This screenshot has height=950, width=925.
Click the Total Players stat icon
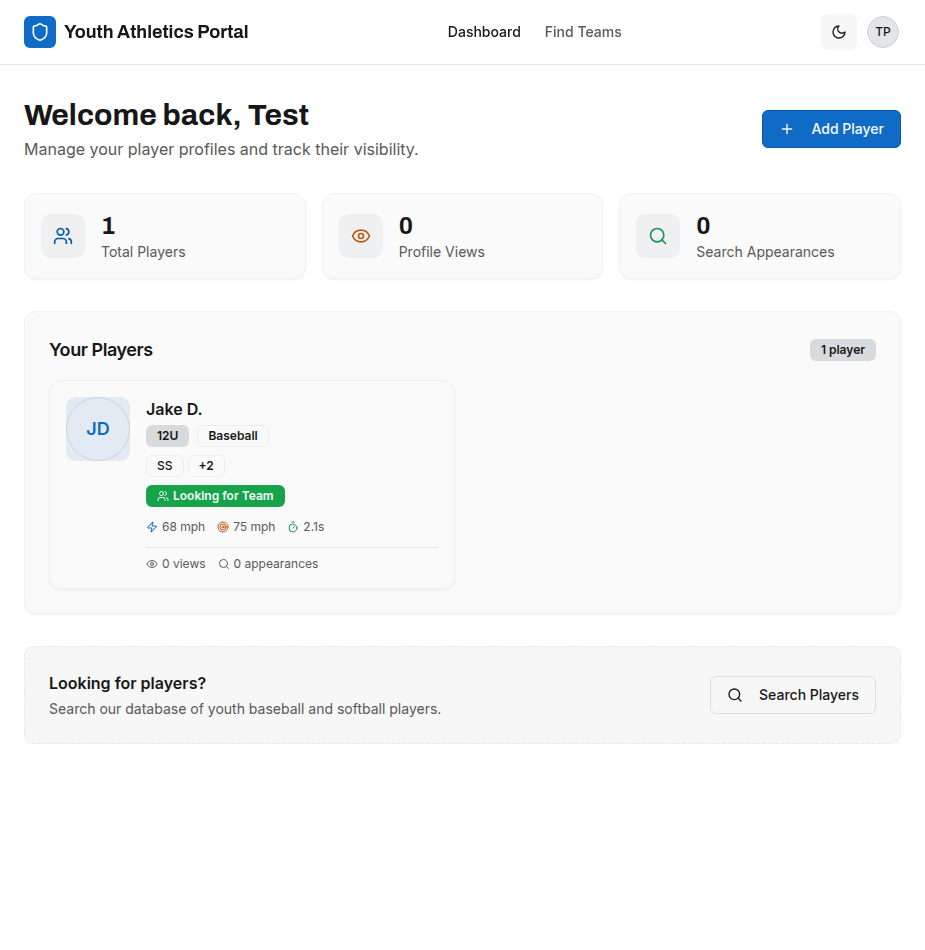click(x=62, y=236)
